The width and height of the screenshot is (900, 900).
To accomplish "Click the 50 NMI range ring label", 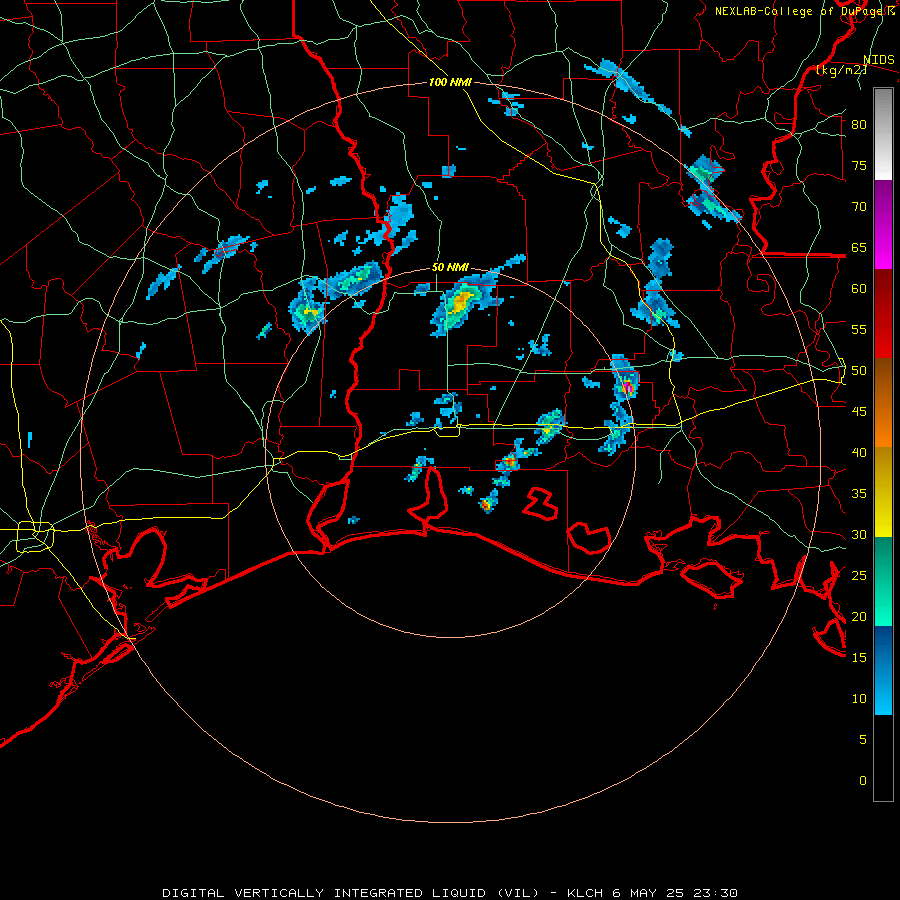I will point(450,267).
